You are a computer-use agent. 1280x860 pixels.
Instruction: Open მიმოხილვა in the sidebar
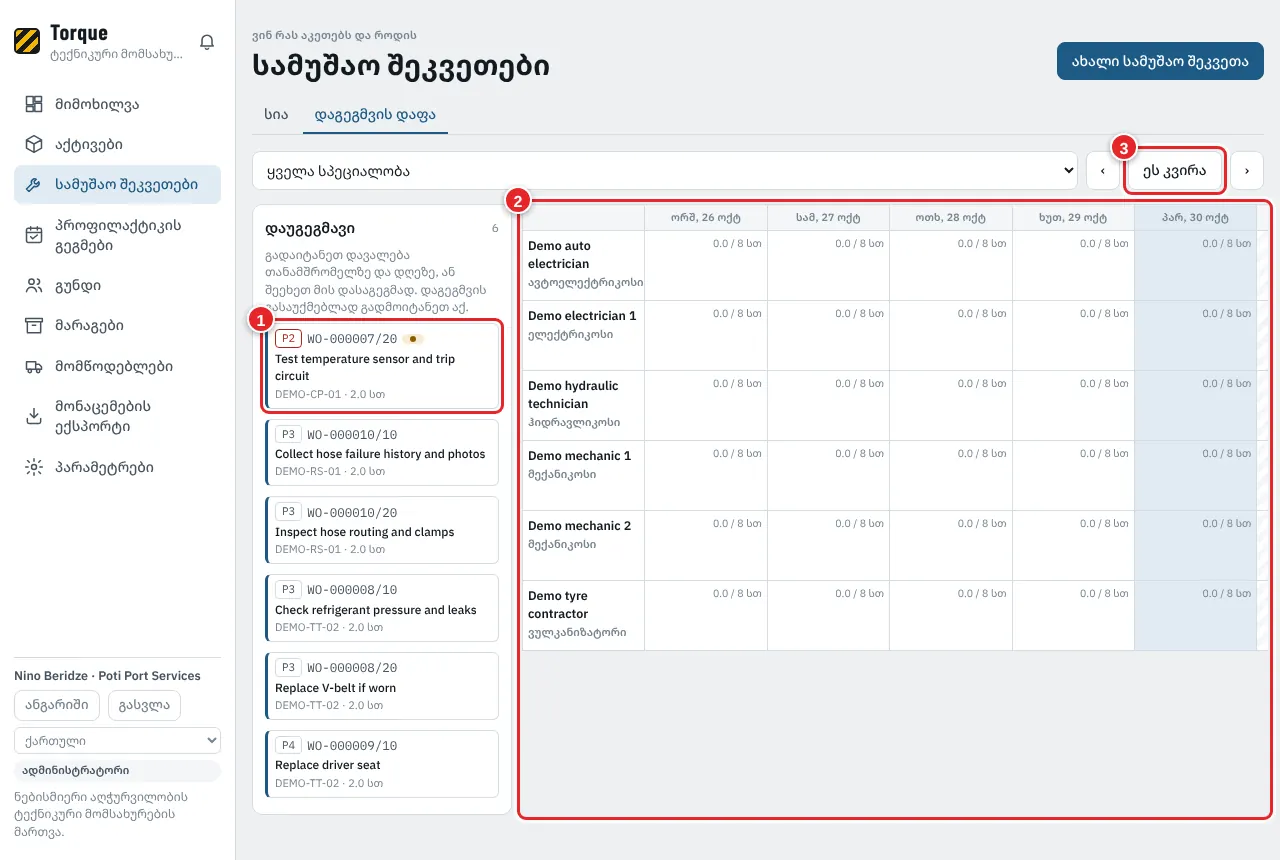pos(117,104)
